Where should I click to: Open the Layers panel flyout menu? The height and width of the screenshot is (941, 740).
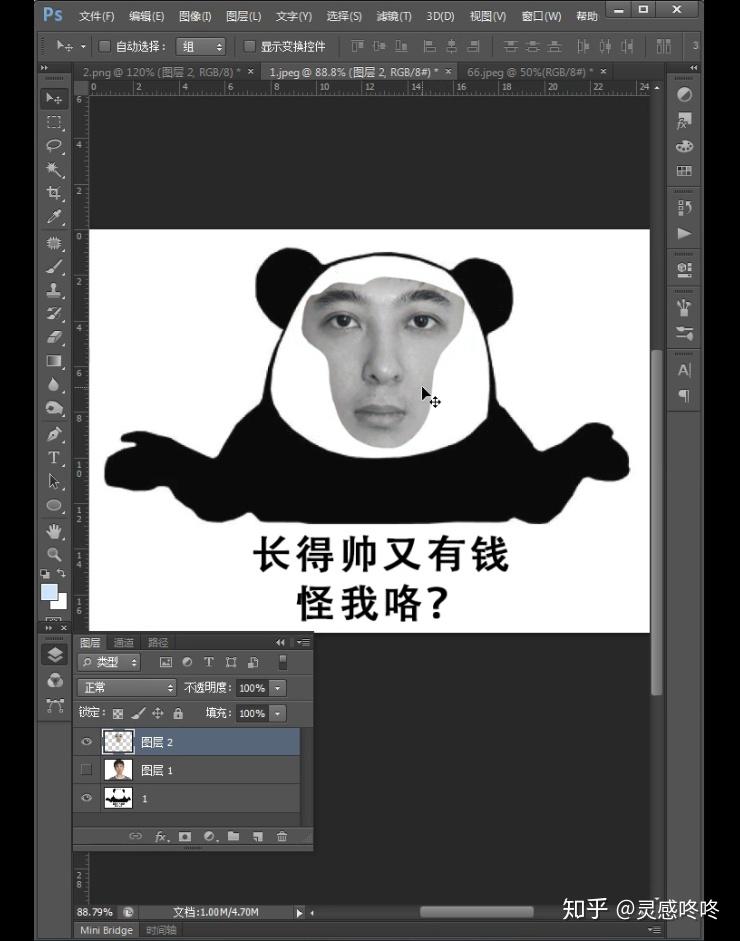coord(304,642)
